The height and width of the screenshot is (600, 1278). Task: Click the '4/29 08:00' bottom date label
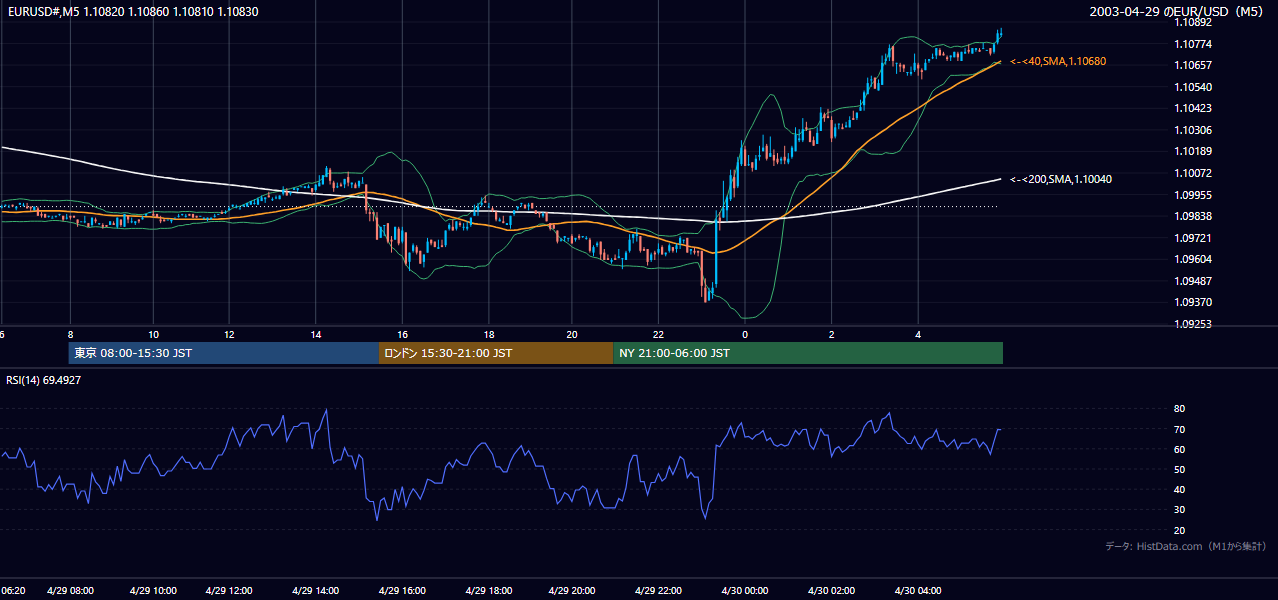[x=70, y=590]
